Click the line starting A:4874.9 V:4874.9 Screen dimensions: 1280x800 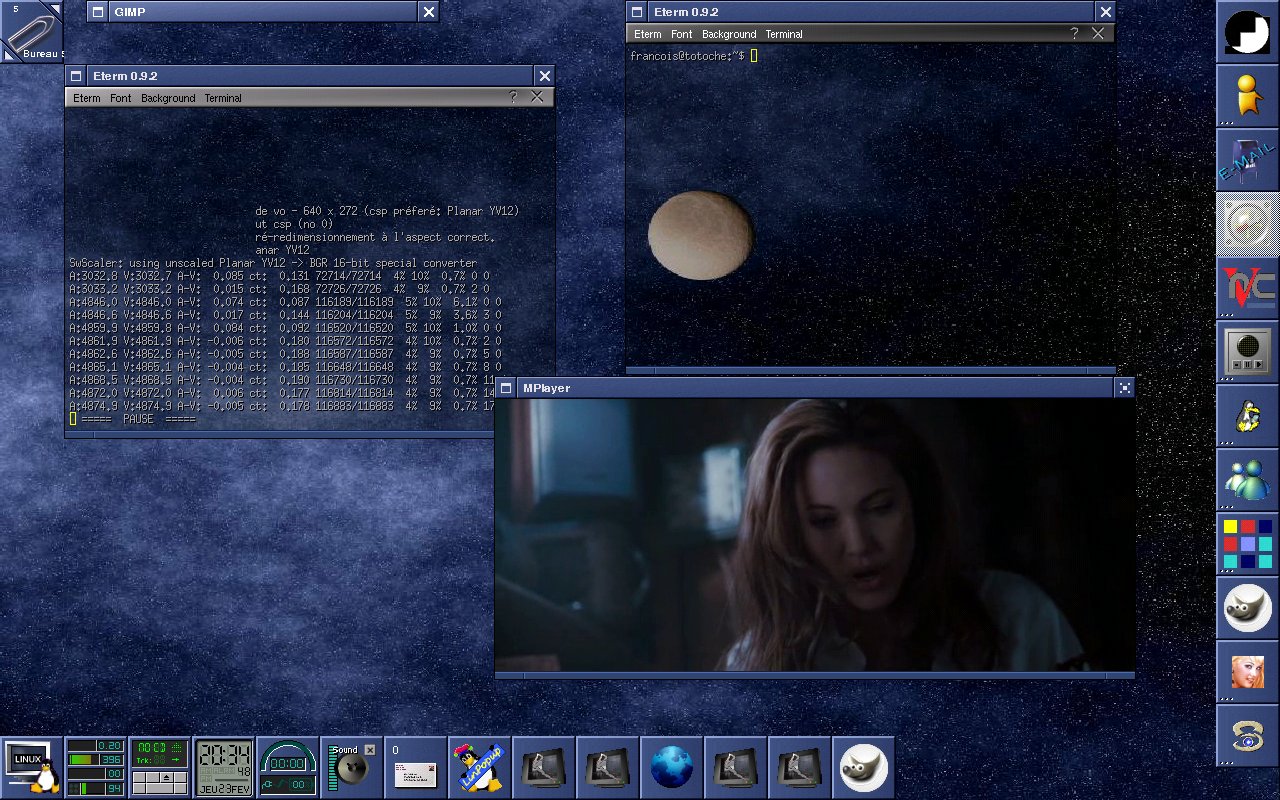282,406
